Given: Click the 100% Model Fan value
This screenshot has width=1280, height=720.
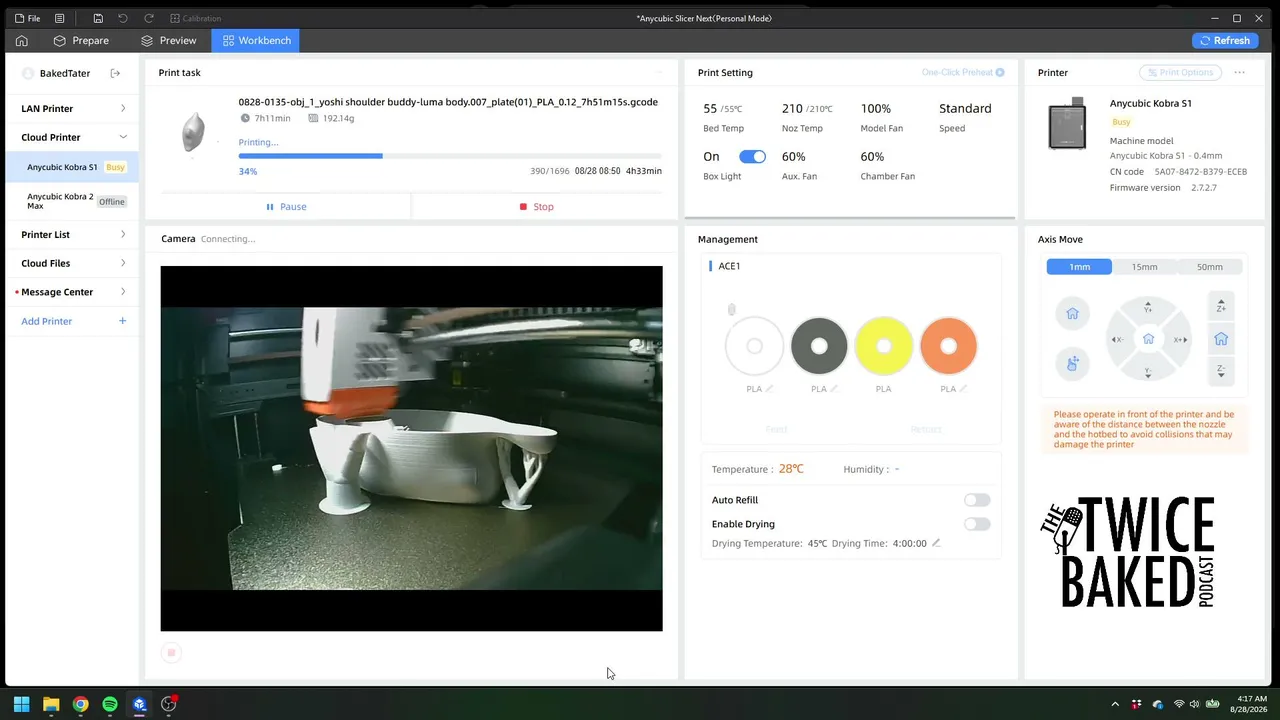Looking at the screenshot, I should (x=875, y=108).
